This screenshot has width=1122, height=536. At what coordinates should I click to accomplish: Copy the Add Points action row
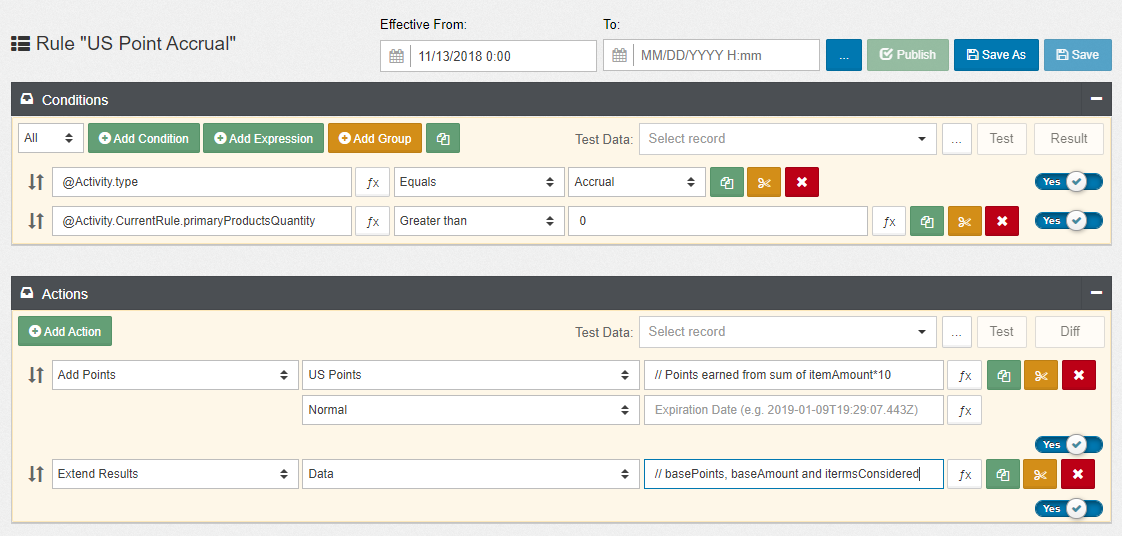click(x=1004, y=375)
